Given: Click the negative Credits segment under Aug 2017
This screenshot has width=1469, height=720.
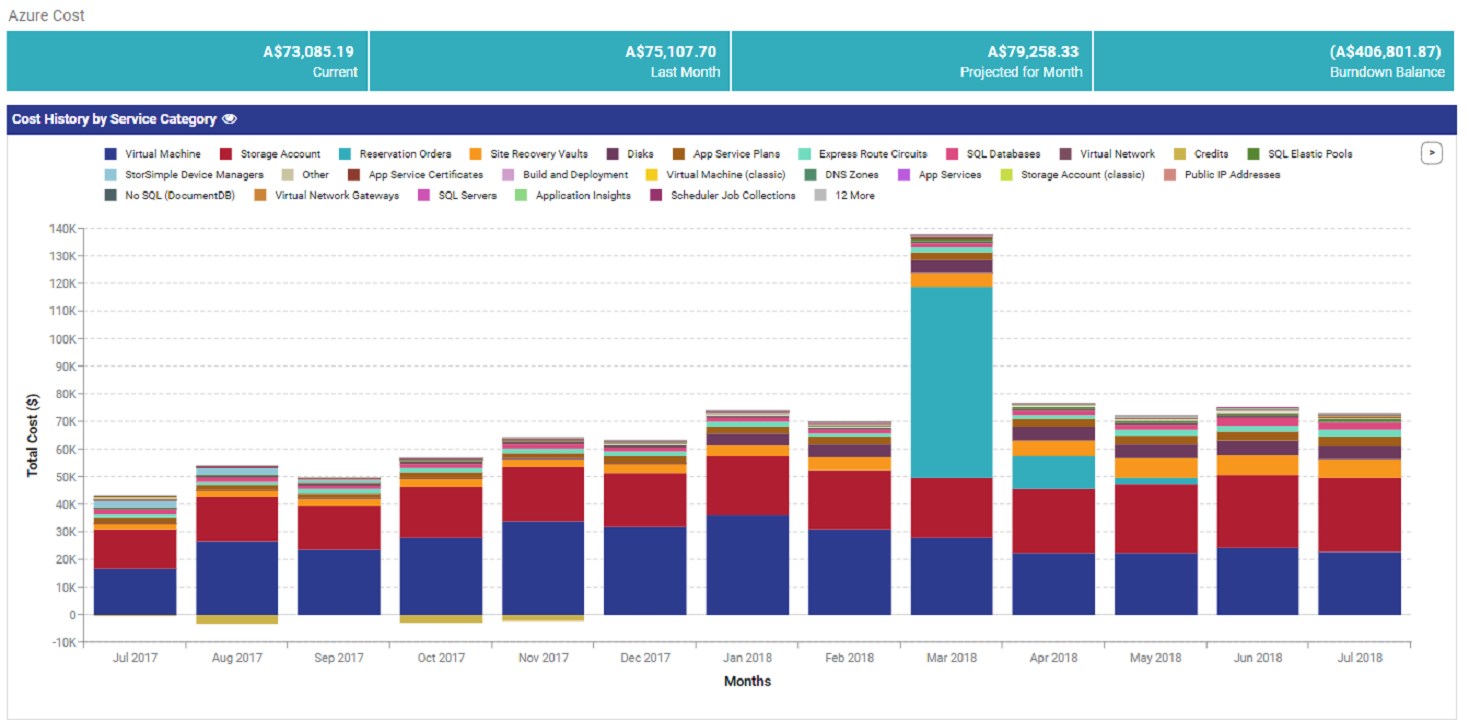Looking at the screenshot, I should pos(236,620).
